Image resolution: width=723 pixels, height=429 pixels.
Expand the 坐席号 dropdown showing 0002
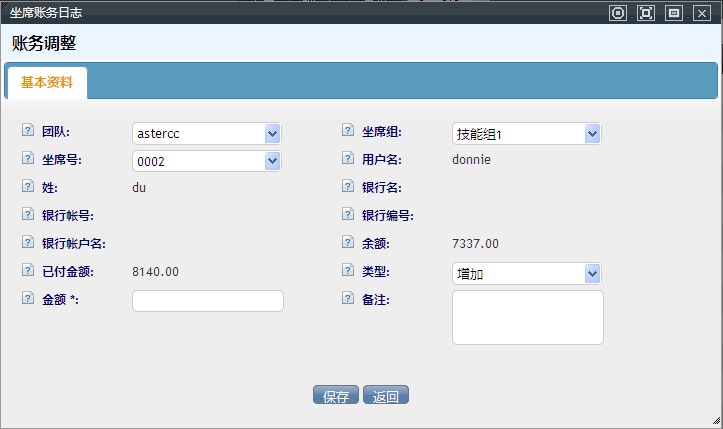pyautogui.click(x=207, y=161)
